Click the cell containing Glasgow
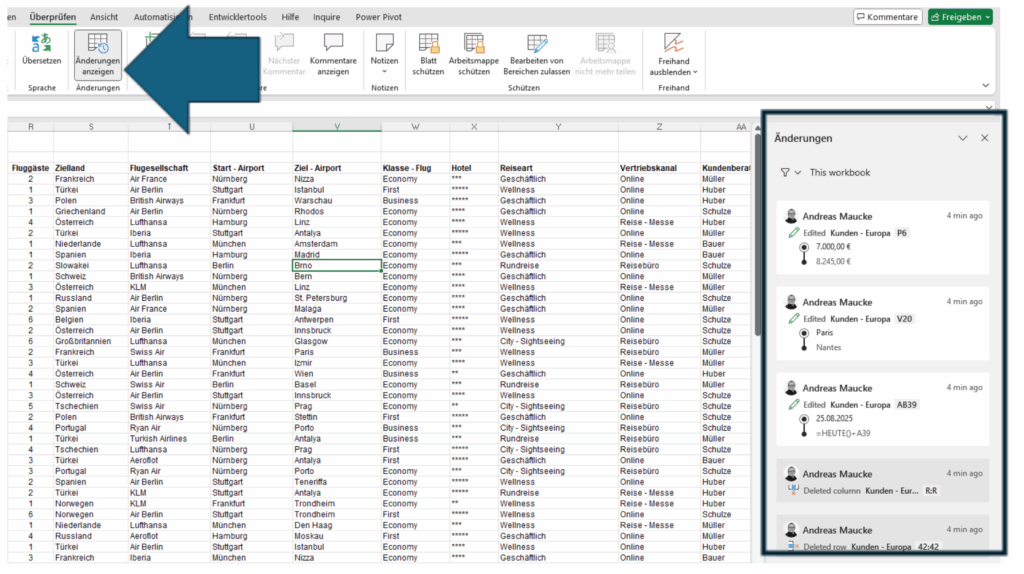Viewport: 1024px width, 574px height. point(337,342)
